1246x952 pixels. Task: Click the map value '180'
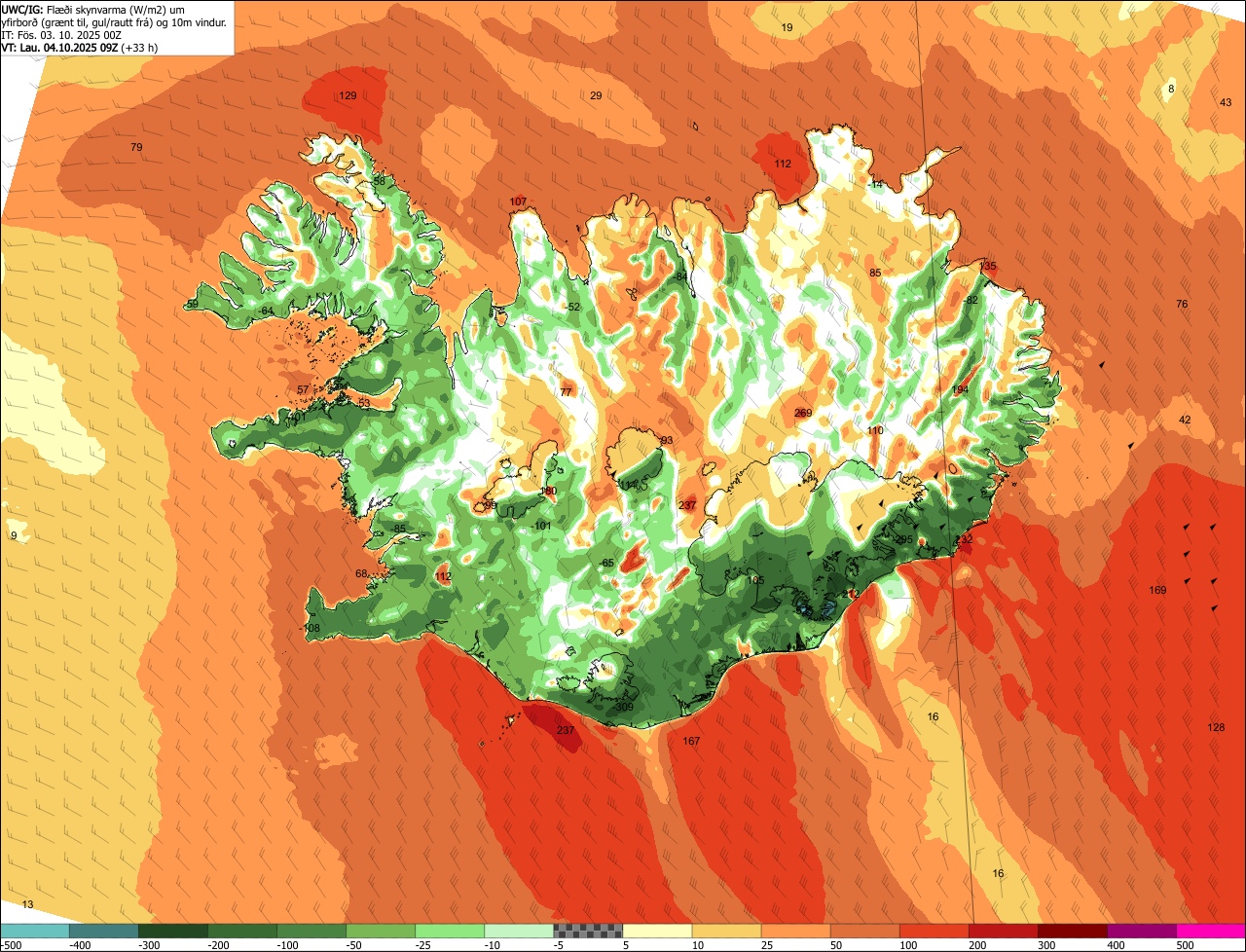[548, 491]
